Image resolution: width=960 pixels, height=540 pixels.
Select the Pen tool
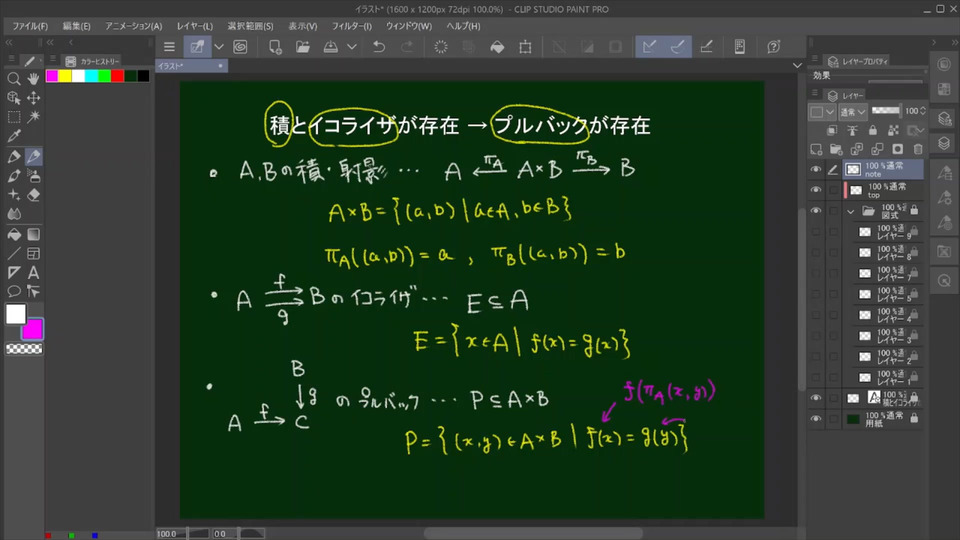pyautogui.click(x=13, y=157)
